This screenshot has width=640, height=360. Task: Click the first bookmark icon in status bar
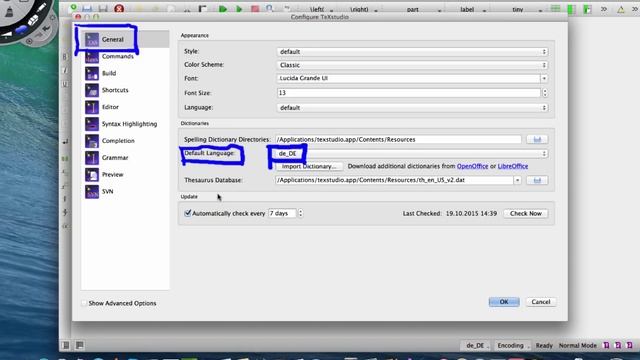point(607,345)
